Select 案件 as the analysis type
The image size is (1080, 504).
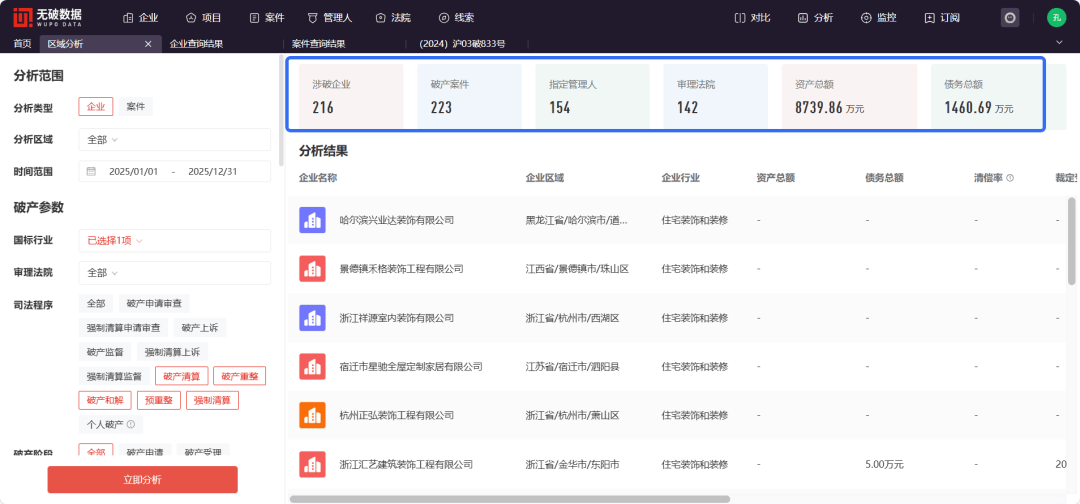135,107
